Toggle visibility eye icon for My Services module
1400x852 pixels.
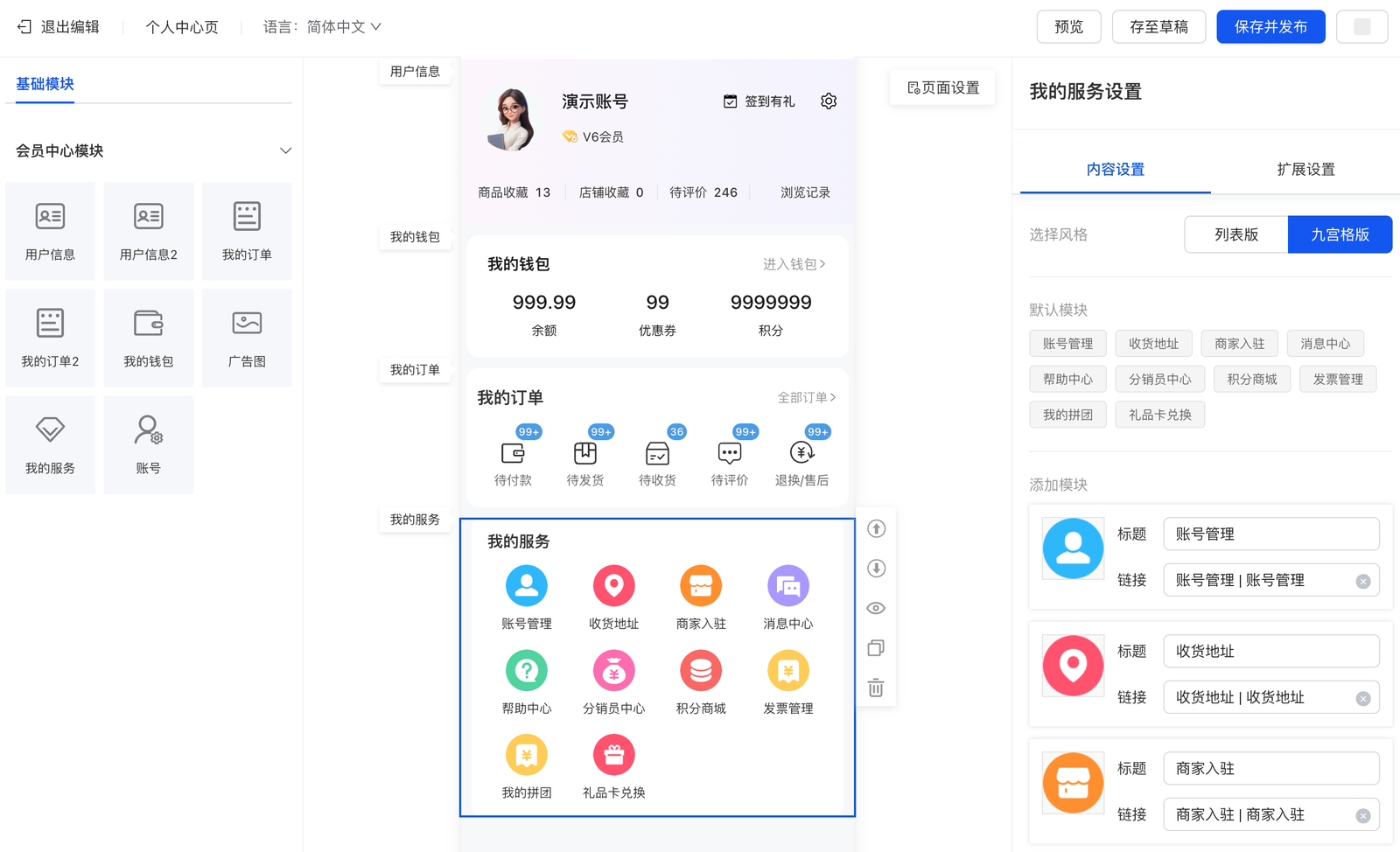(876, 608)
